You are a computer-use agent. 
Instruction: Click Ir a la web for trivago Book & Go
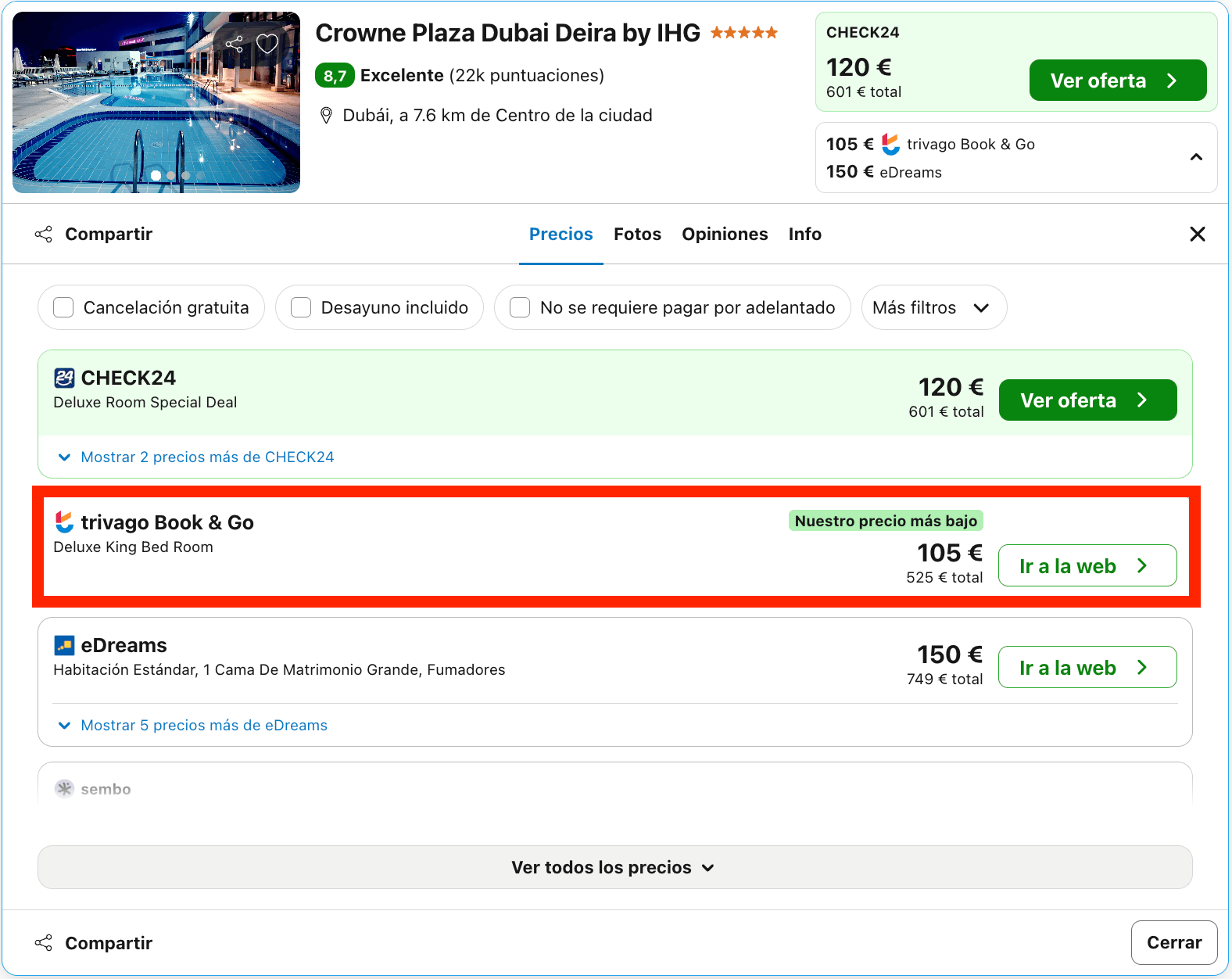[x=1087, y=565]
